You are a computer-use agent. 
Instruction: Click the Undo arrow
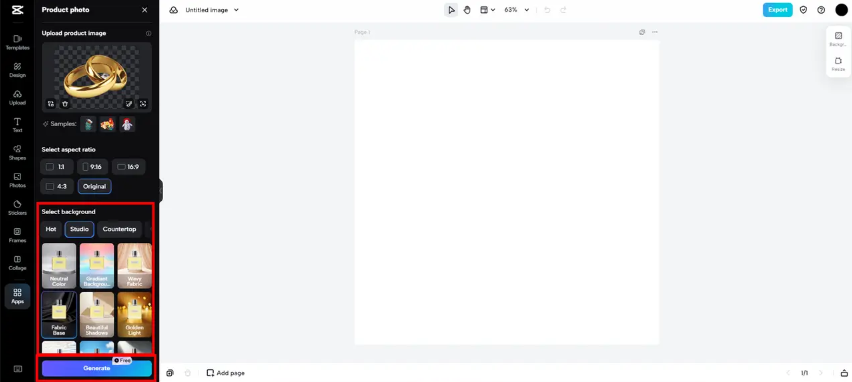(x=547, y=10)
